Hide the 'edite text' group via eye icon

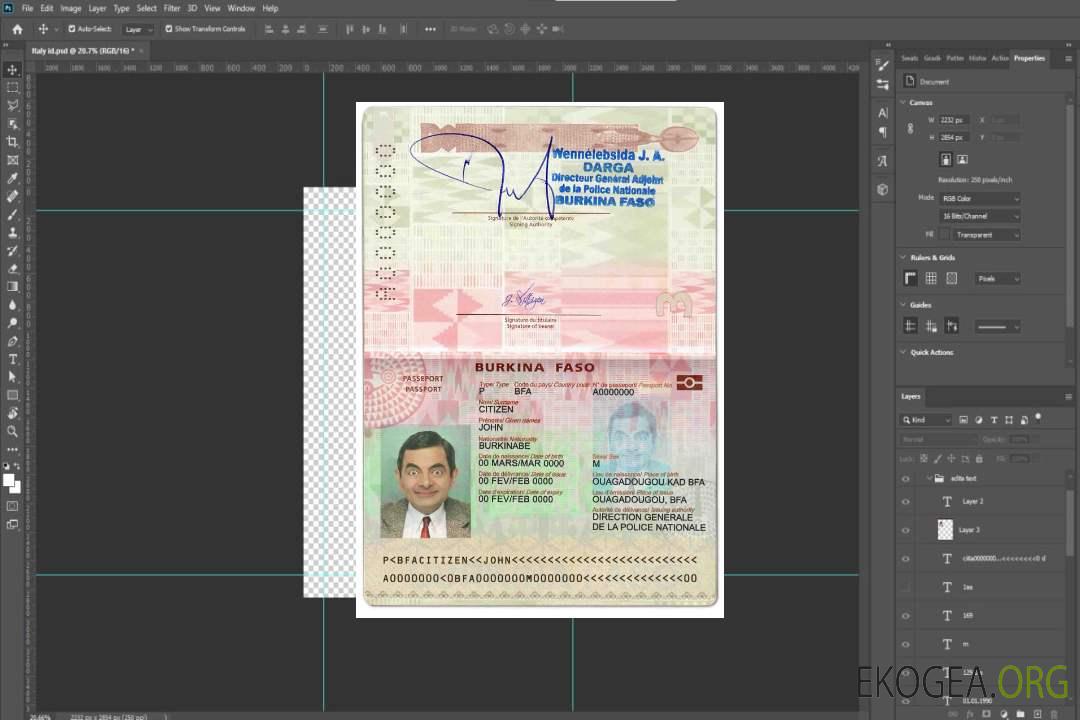906,479
